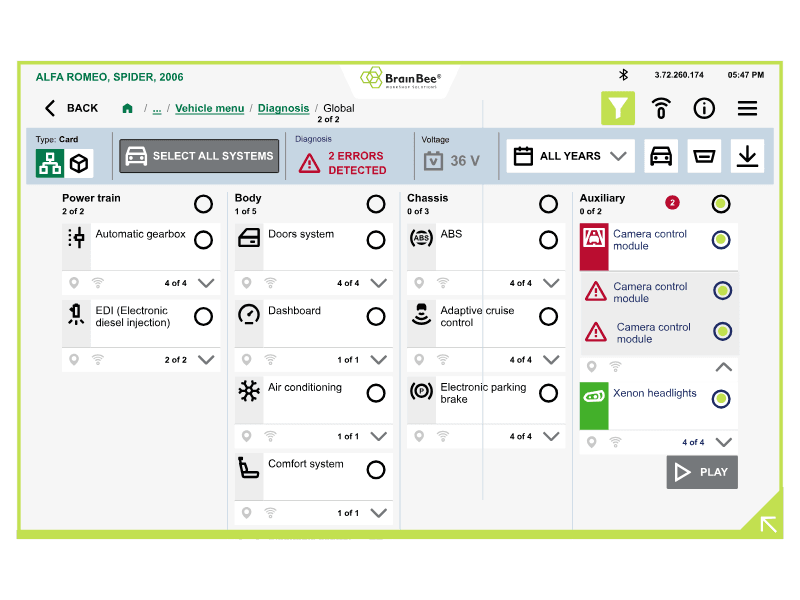Collapse the Camera control module list
The height and width of the screenshot is (600, 800).
point(724,367)
